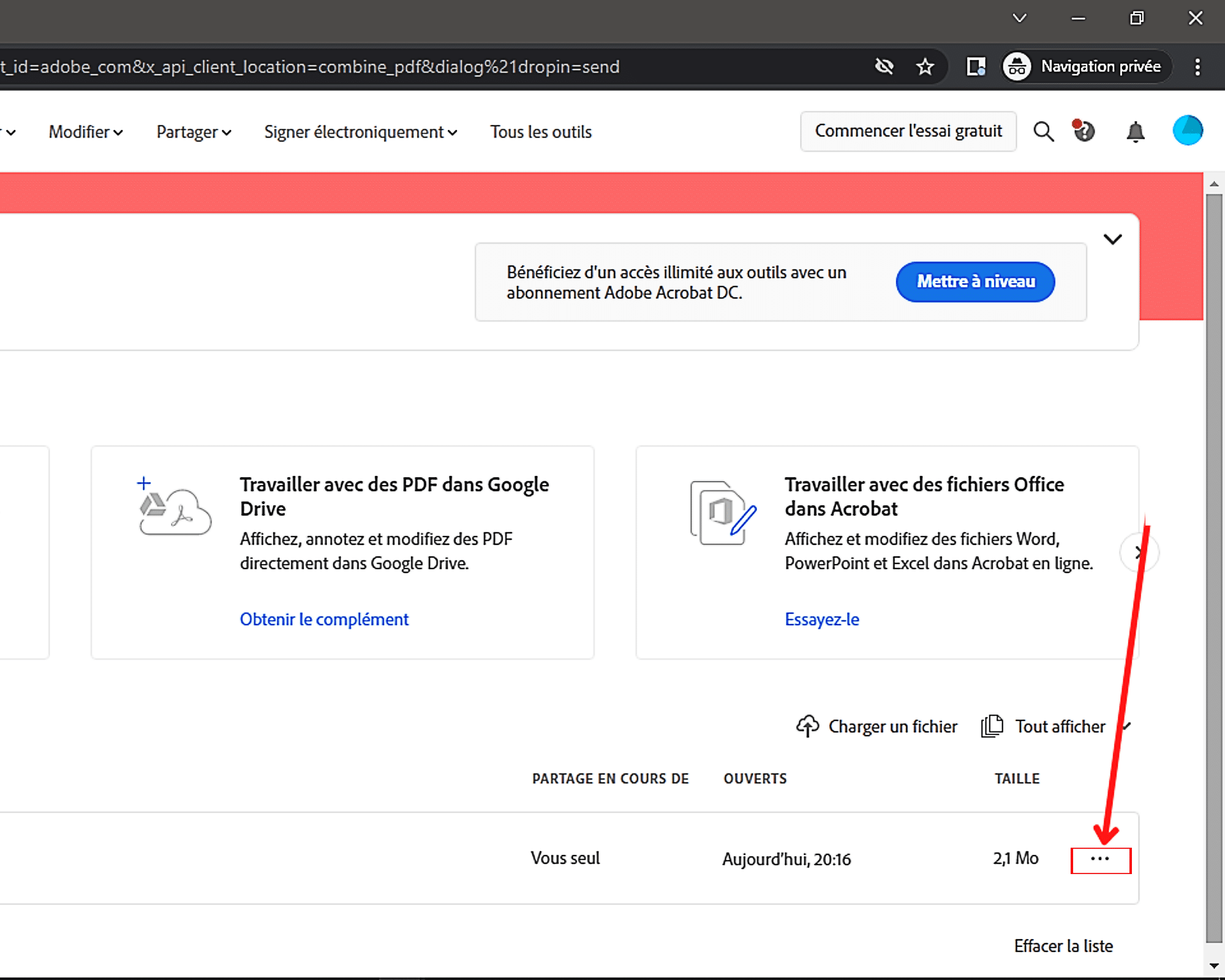
Task: Click the Office files pencil icon
Action: point(723,513)
